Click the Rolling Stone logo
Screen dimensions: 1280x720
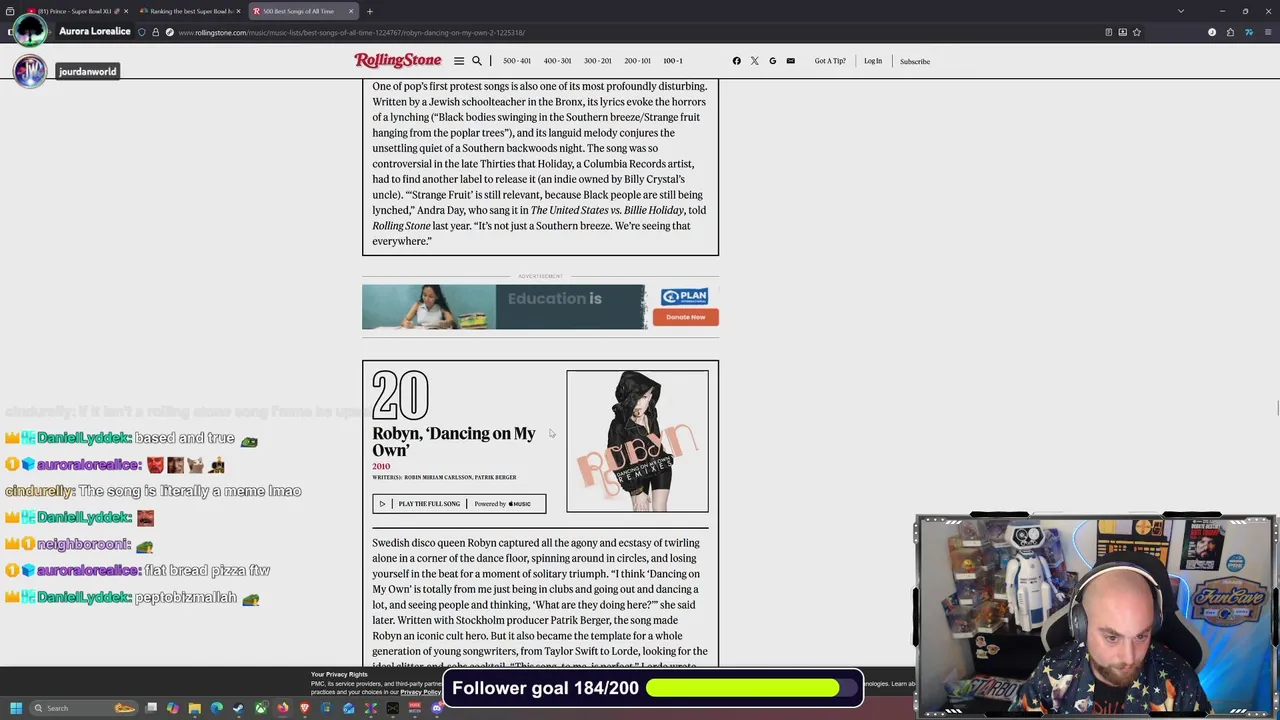point(398,61)
